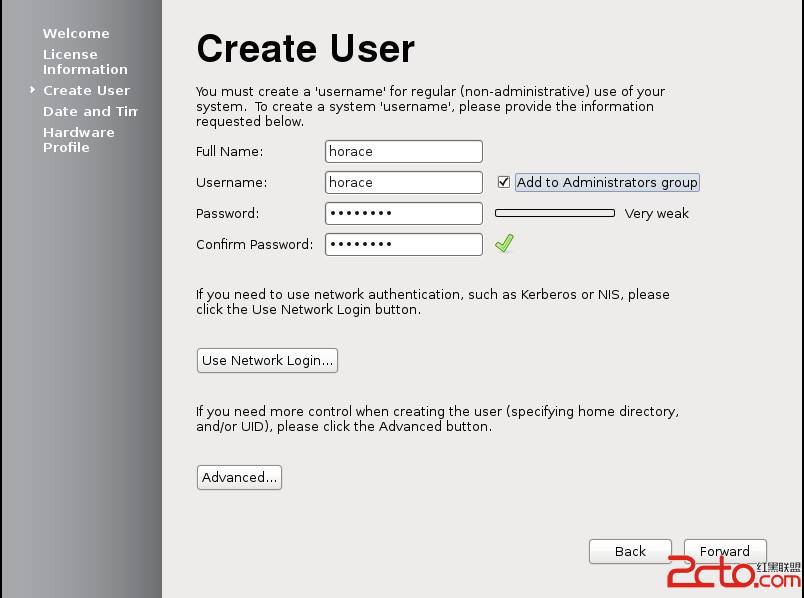Go Back to the previous step
This screenshot has height=598, width=804.
pyautogui.click(x=630, y=551)
